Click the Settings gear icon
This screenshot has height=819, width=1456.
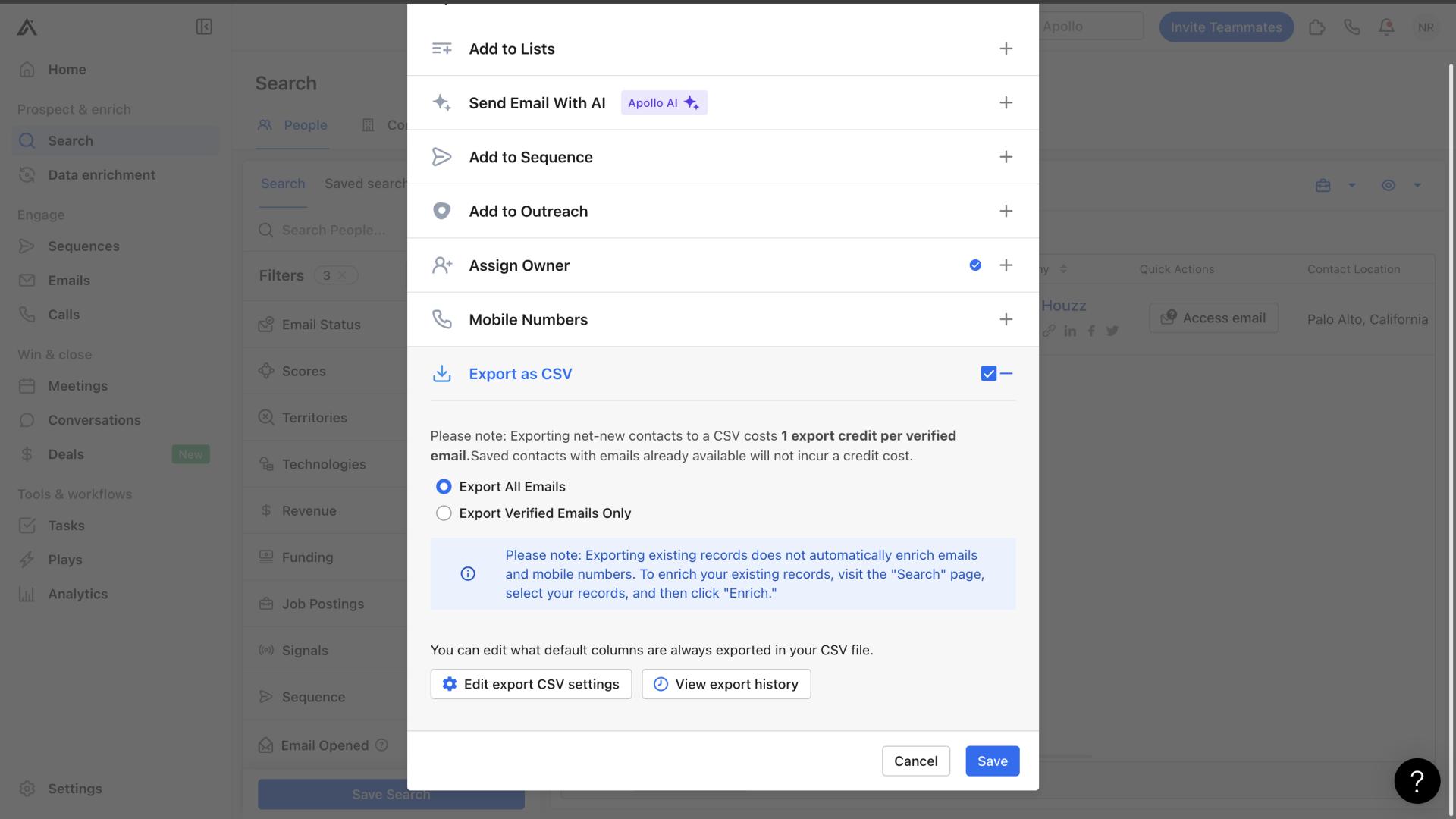pyautogui.click(x=27, y=789)
